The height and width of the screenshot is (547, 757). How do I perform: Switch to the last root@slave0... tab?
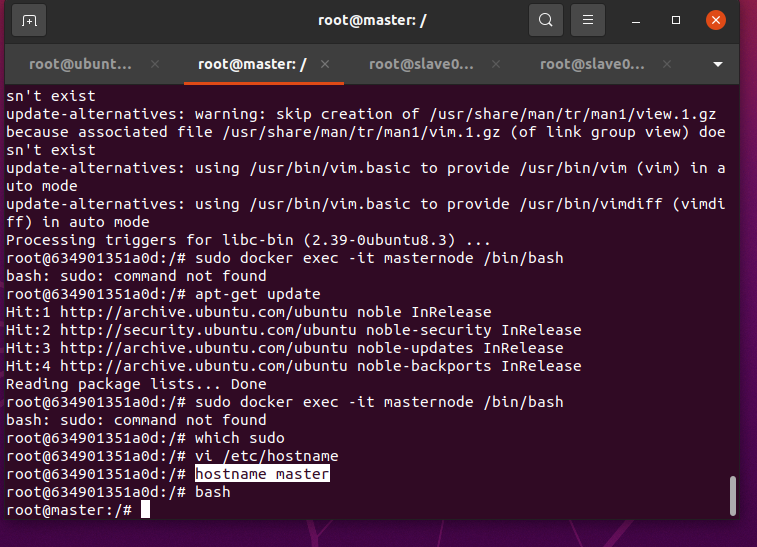592,64
